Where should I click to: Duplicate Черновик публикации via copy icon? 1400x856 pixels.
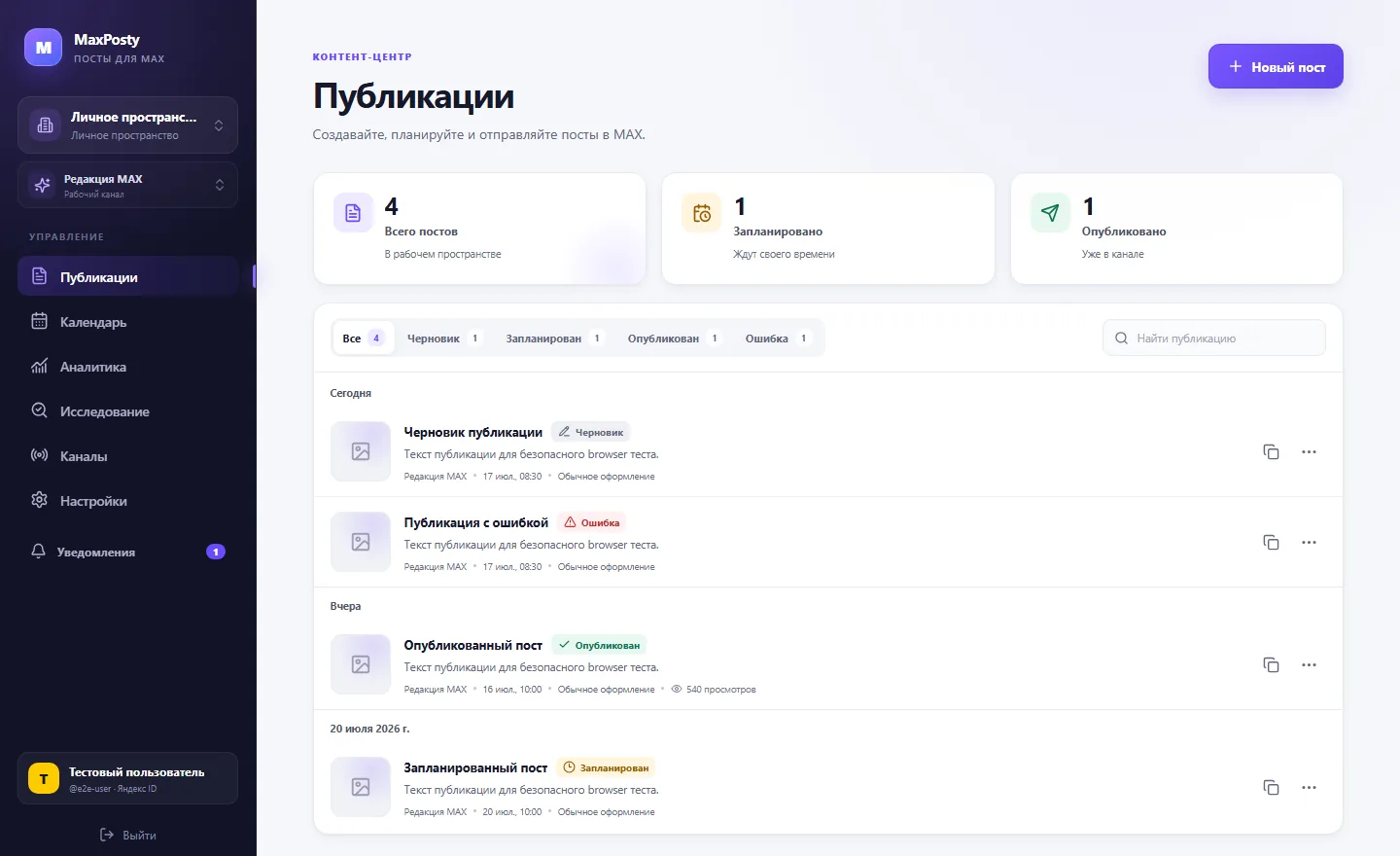point(1271,451)
